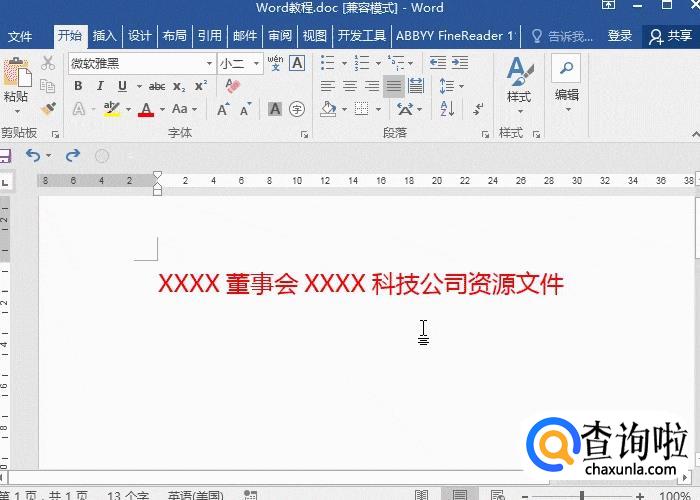Click the Cut scissors icon

(x=48, y=63)
